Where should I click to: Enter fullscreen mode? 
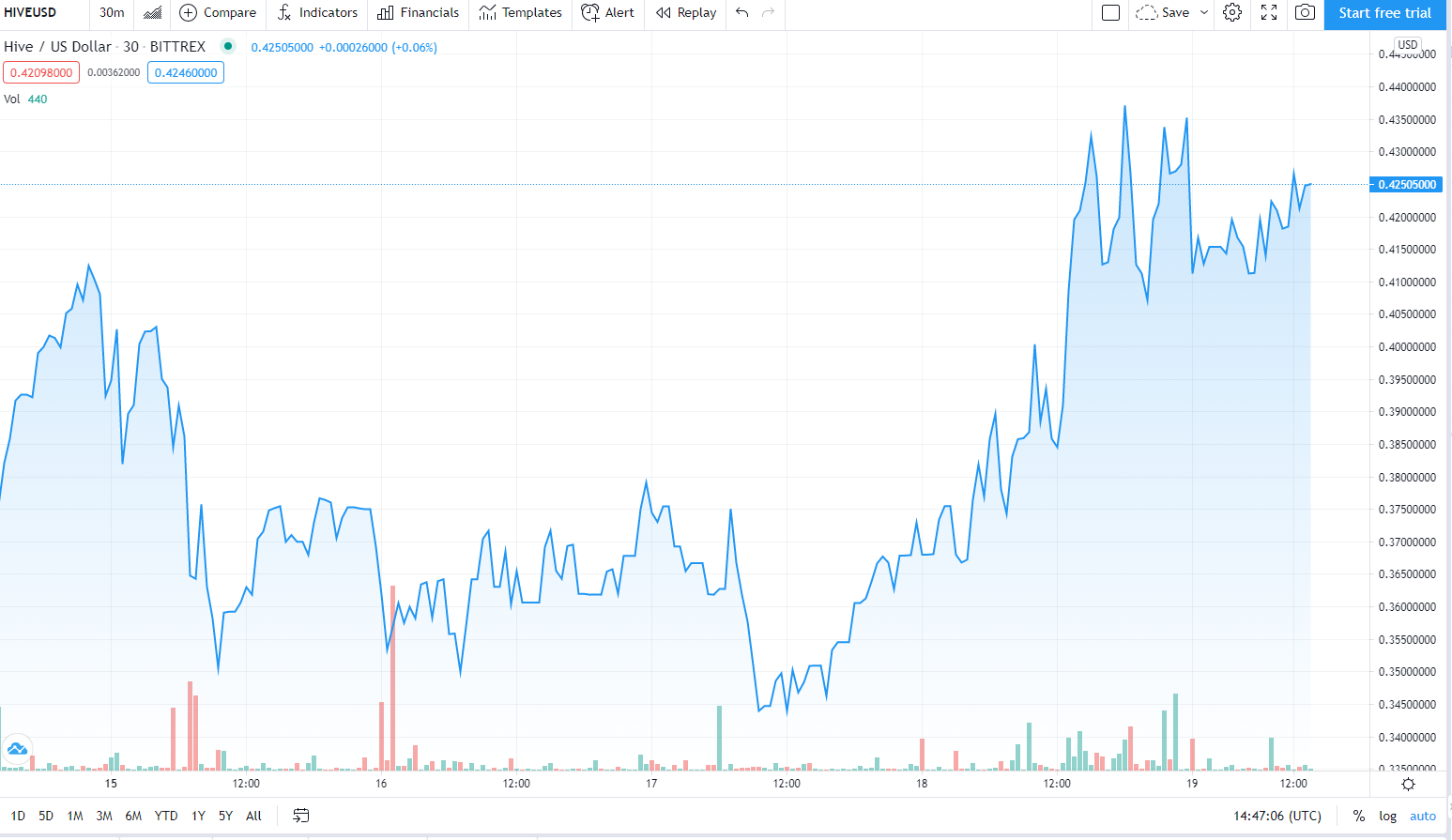click(x=1269, y=13)
